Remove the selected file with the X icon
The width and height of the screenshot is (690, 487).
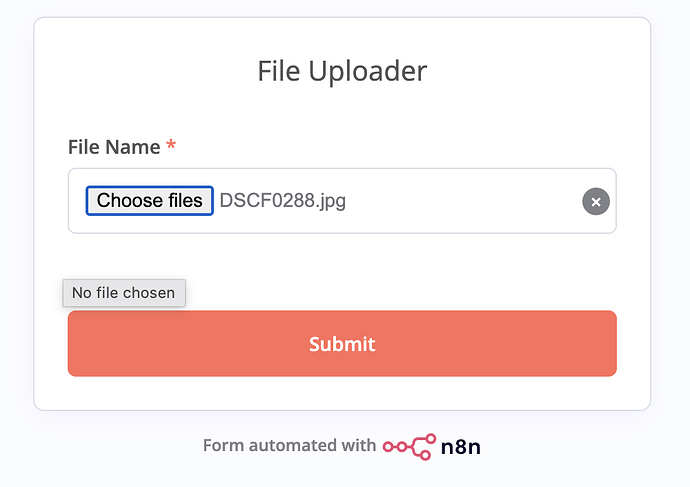click(596, 202)
